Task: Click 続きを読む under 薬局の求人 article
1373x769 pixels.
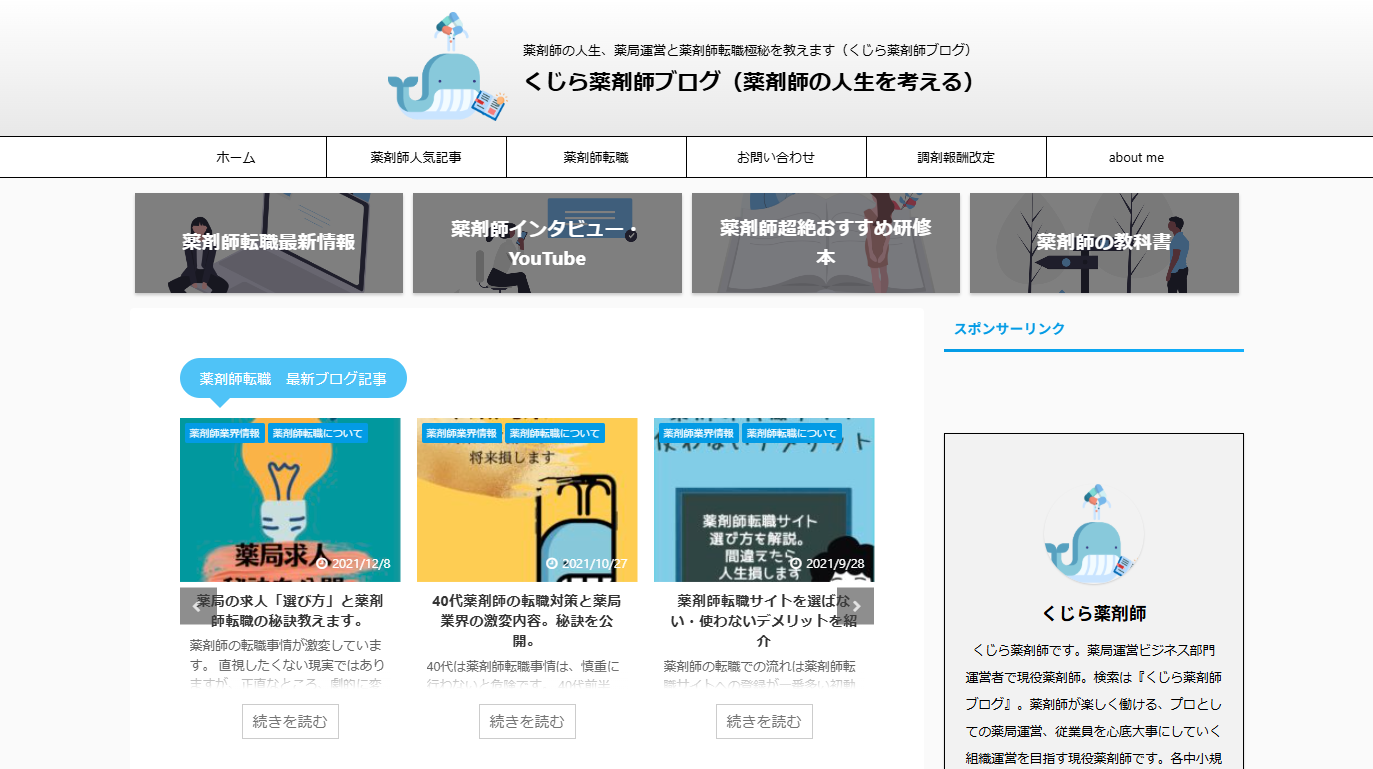Action: point(290,721)
